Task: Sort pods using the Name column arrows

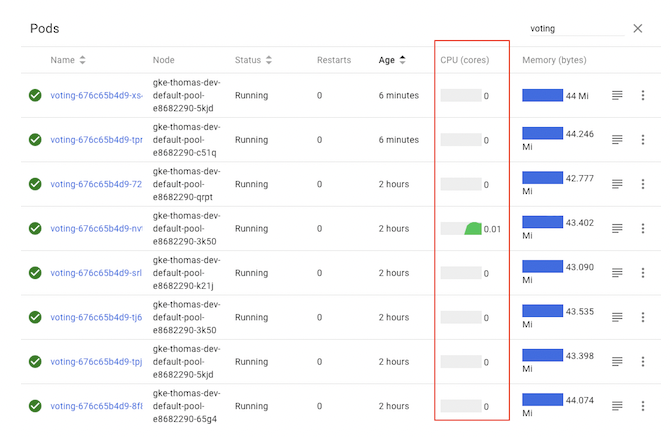Action: (x=82, y=60)
